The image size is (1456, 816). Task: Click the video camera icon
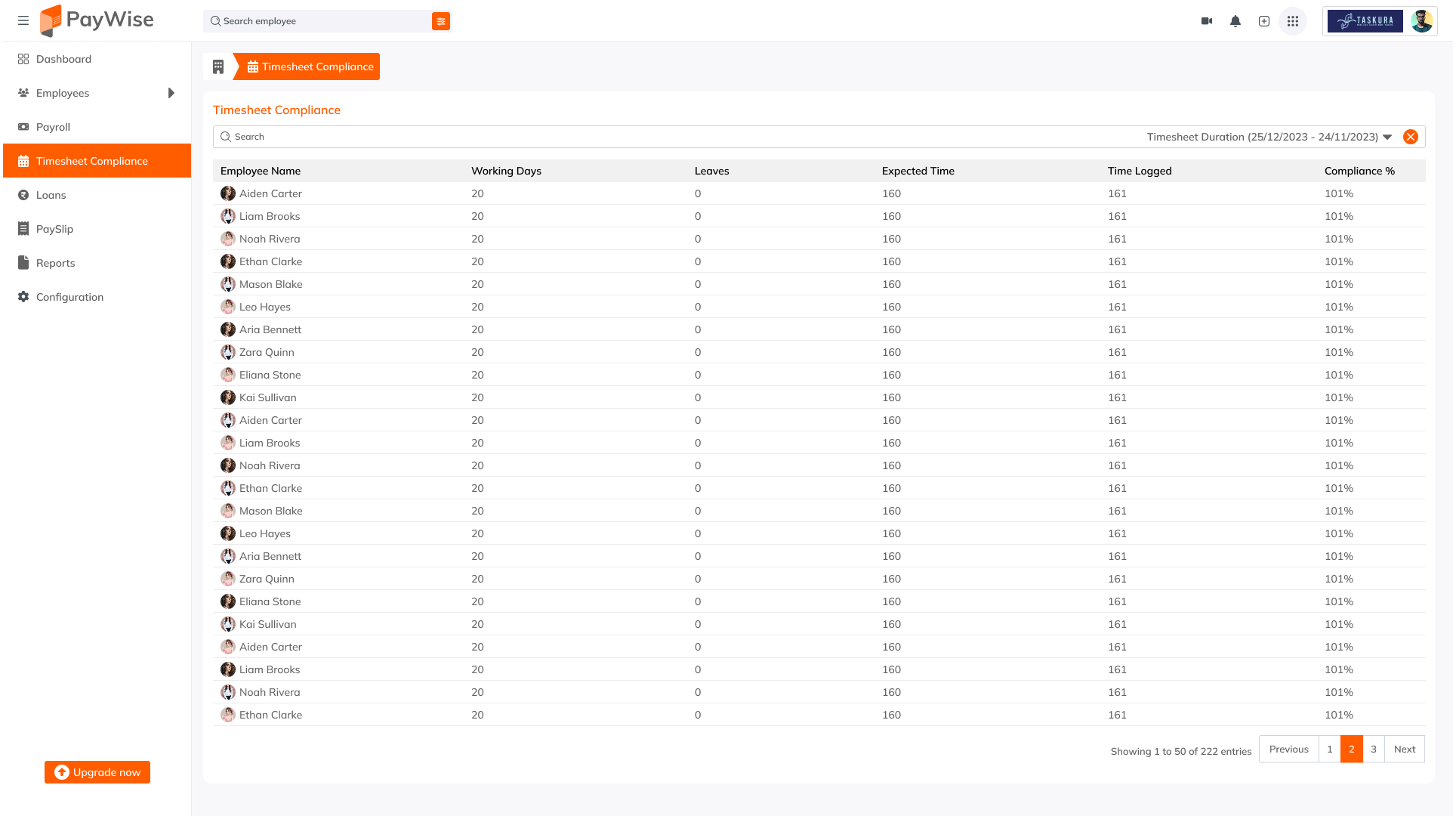(1207, 21)
